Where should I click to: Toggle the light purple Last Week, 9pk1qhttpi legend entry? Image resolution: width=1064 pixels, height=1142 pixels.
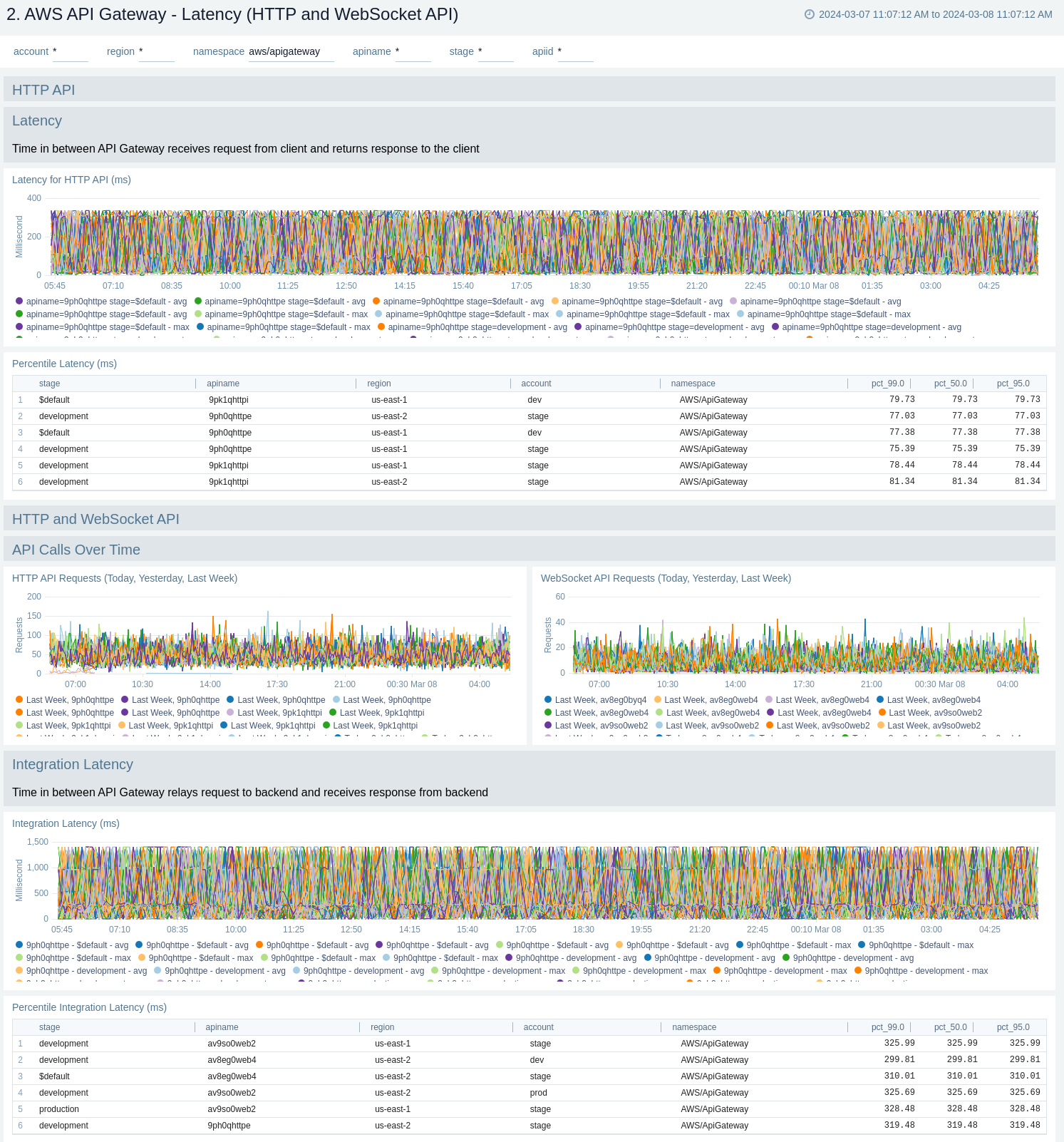274,713
